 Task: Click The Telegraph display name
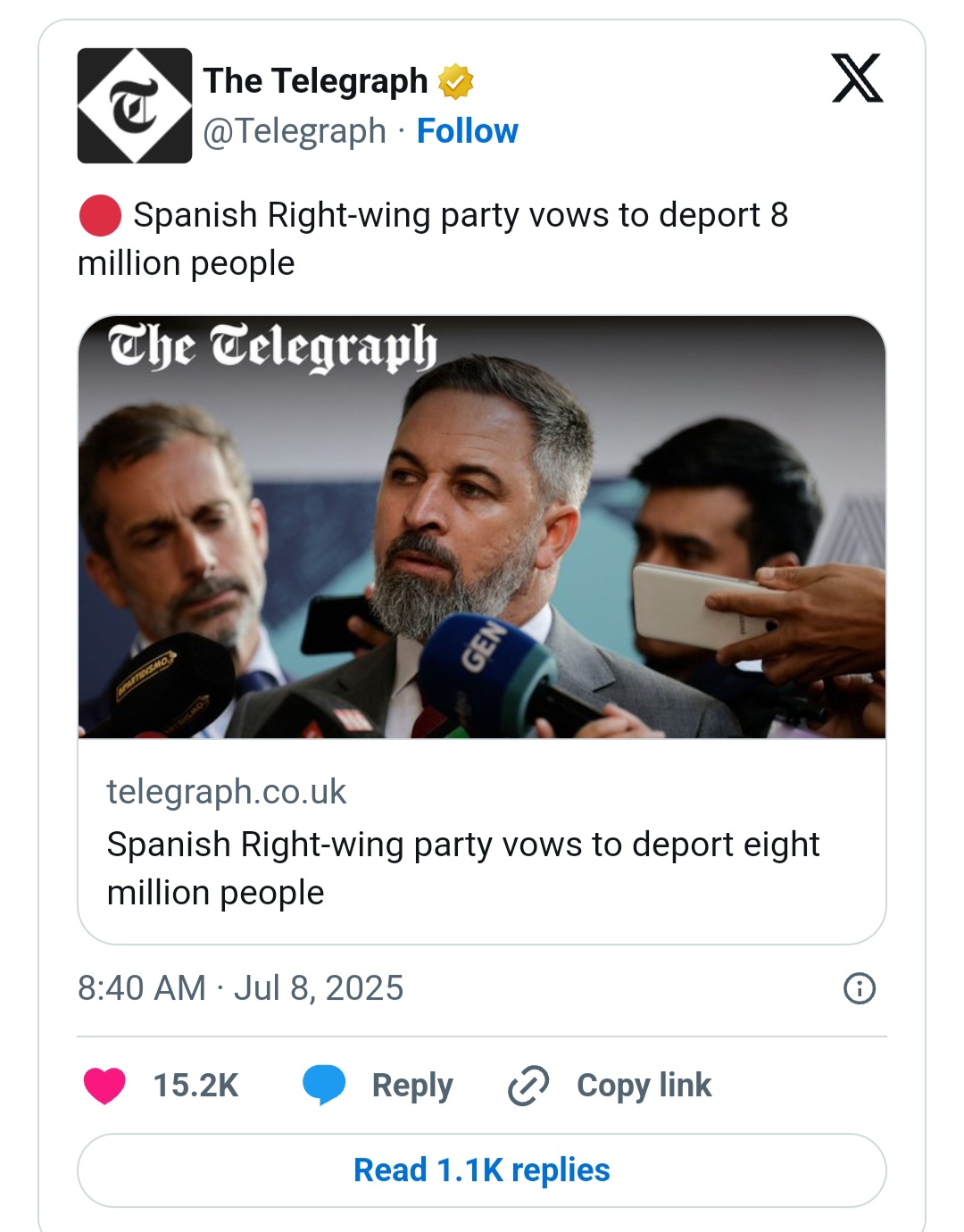tap(315, 81)
